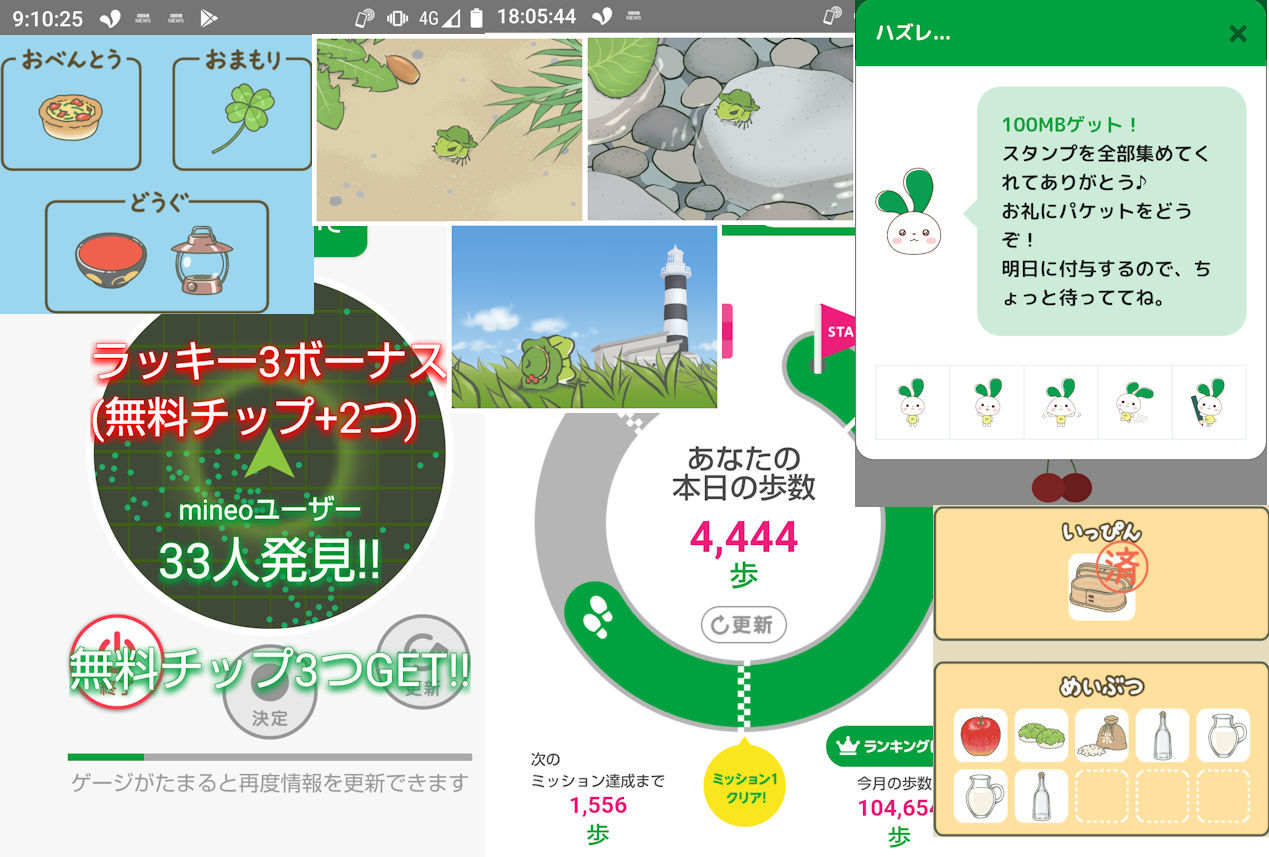1269x857 pixels.
Task: Tap the 100MBゲット! message text
Action: click(x=1070, y=126)
